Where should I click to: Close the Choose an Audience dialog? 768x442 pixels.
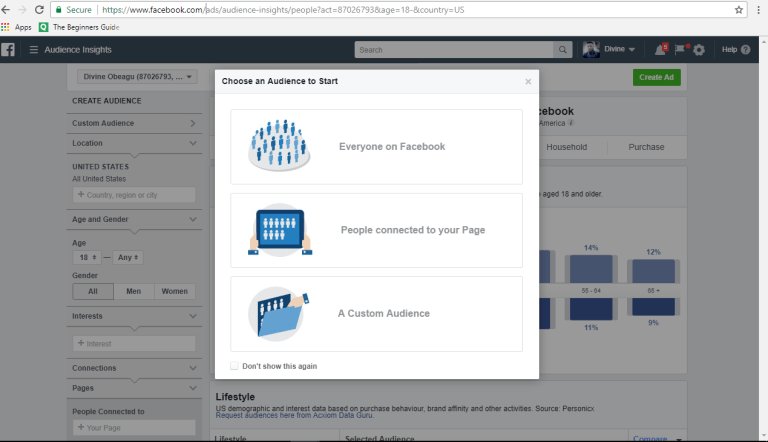coord(528,81)
